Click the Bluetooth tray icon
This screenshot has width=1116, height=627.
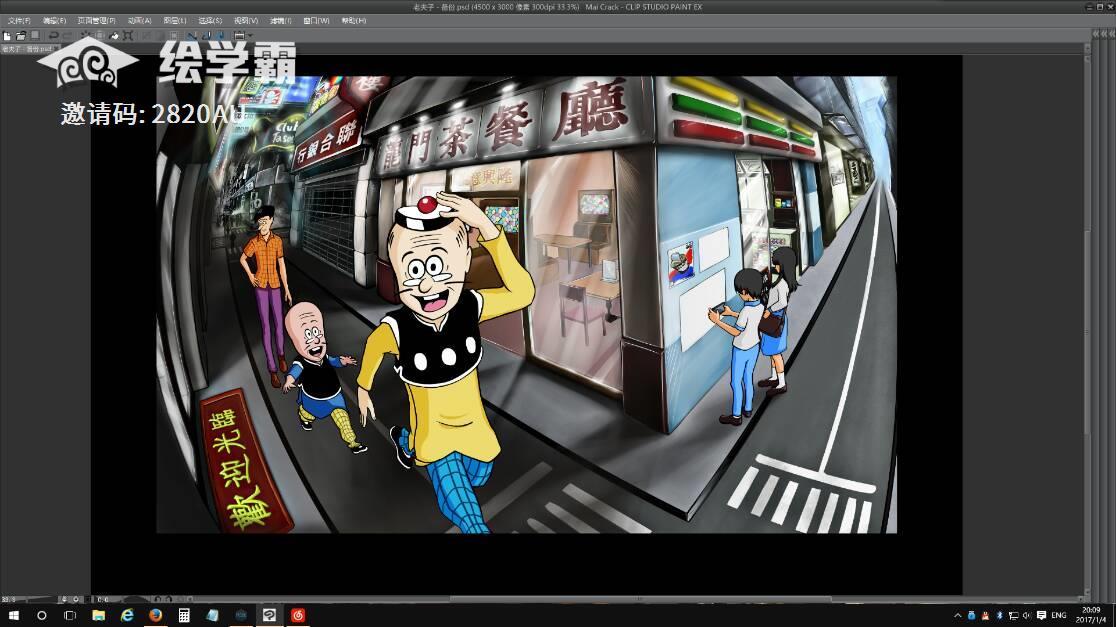(x=999, y=616)
